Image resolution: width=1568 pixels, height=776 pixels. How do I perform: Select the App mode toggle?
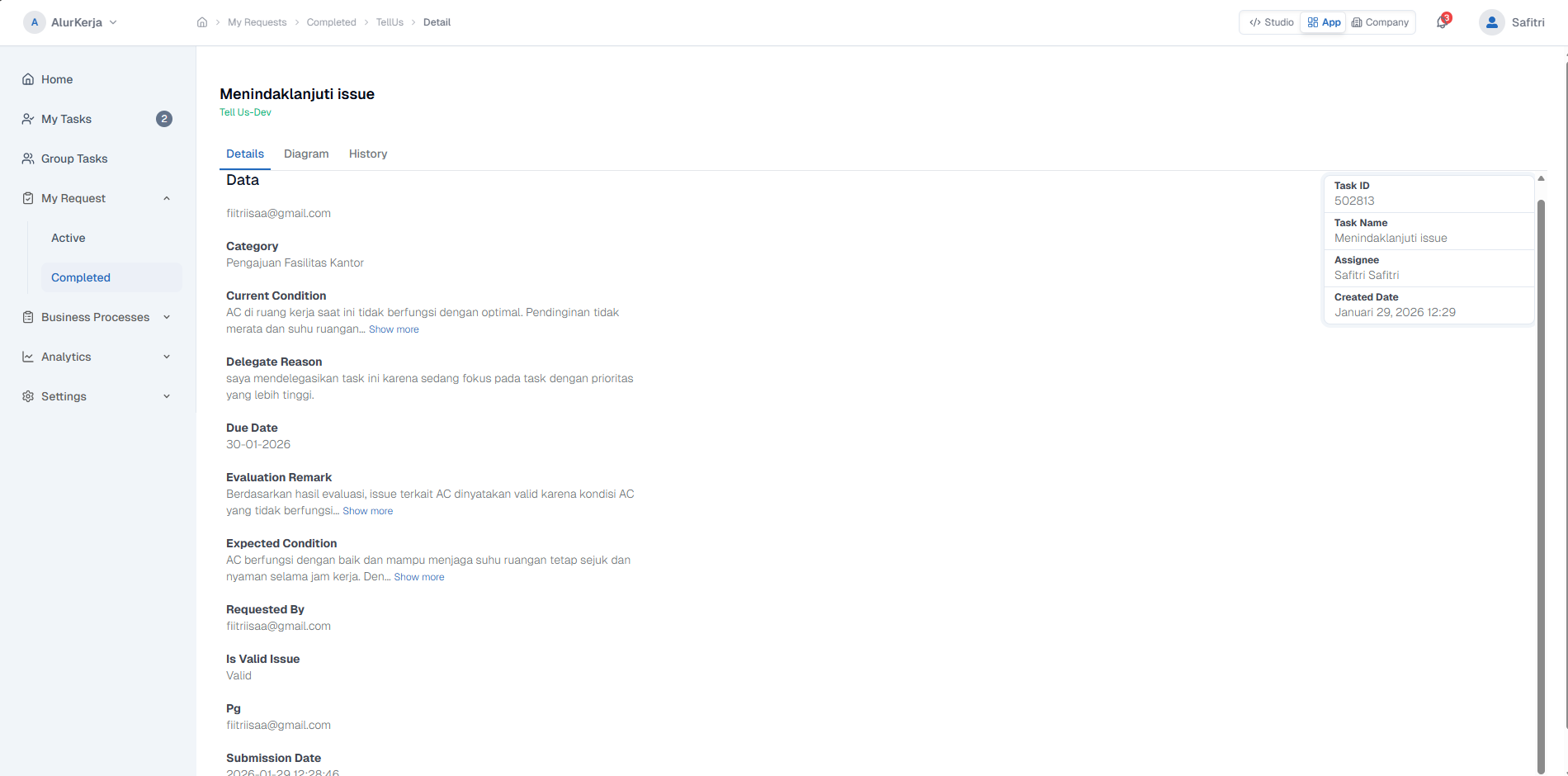[x=1324, y=22]
